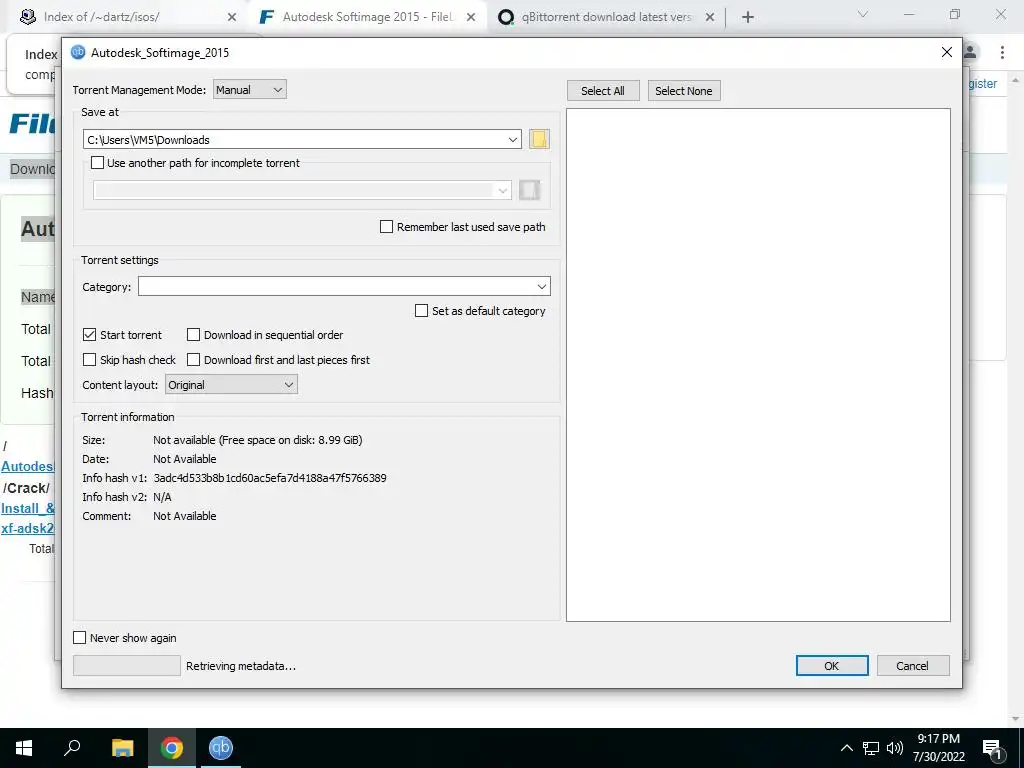
Task: Click the qBittorrent logo in dialog title bar
Action: [x=78, y=52]
